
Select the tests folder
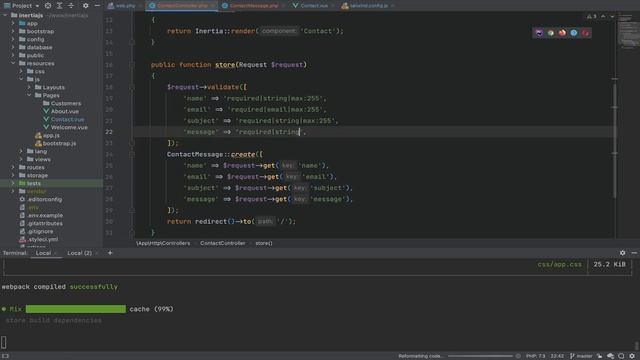(x=30, y=184)
